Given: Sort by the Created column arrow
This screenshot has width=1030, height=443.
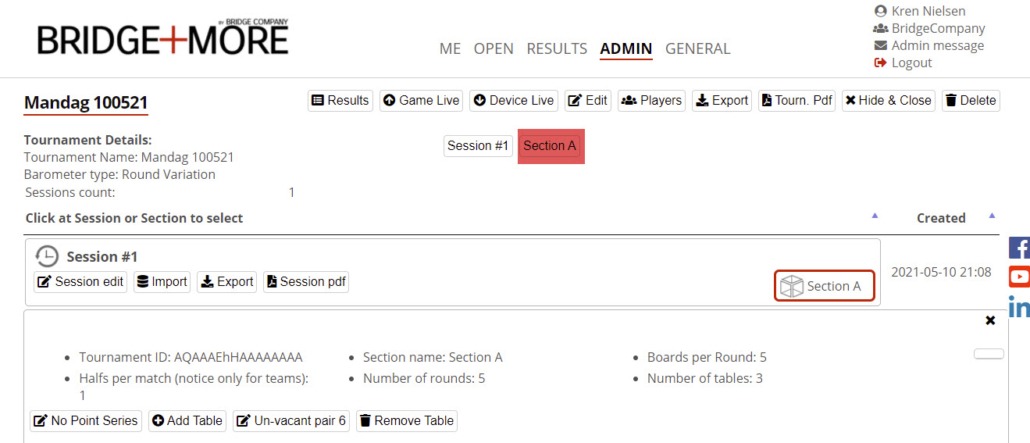Looking at the screenshot, I should click(992, 216).
